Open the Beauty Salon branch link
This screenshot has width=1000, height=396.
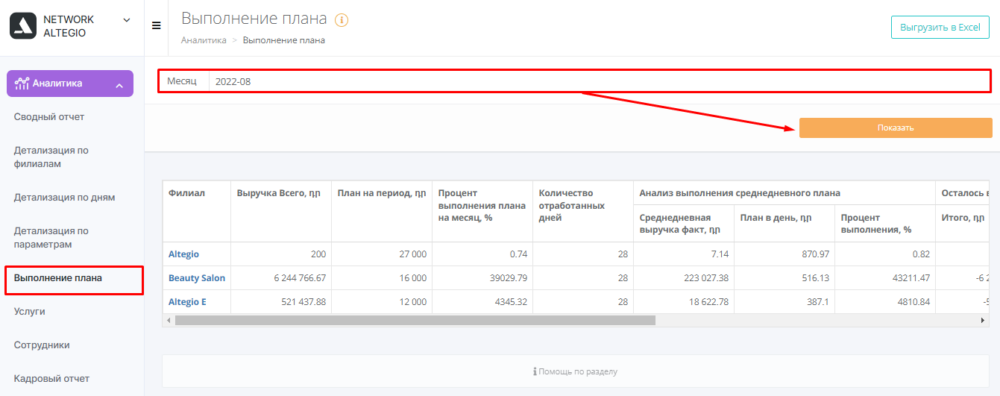196,278
